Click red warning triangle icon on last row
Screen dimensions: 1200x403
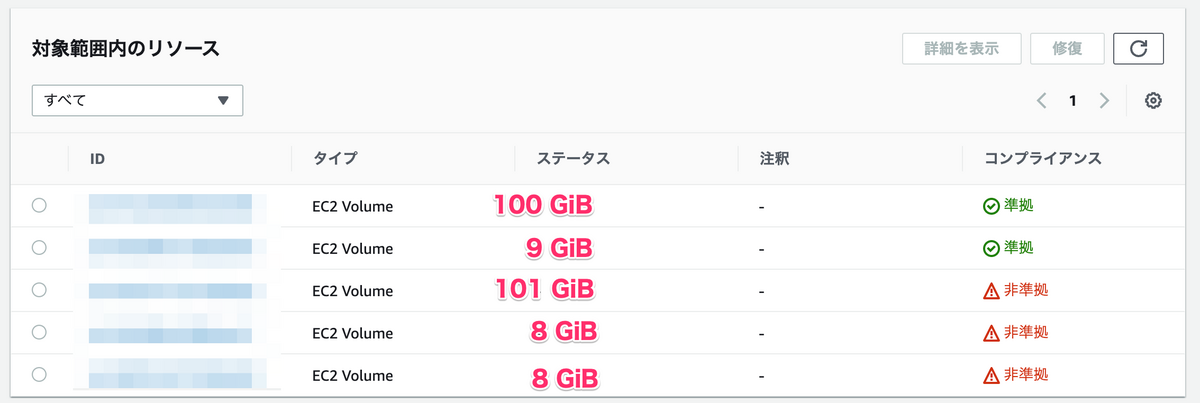[991, 375]
